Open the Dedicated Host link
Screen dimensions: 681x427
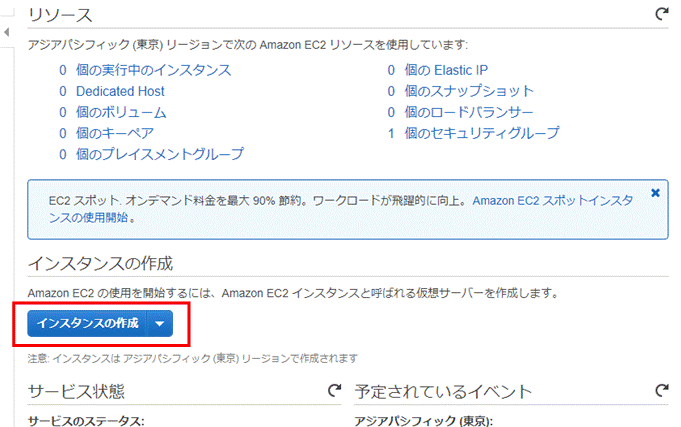coord(120,91)
